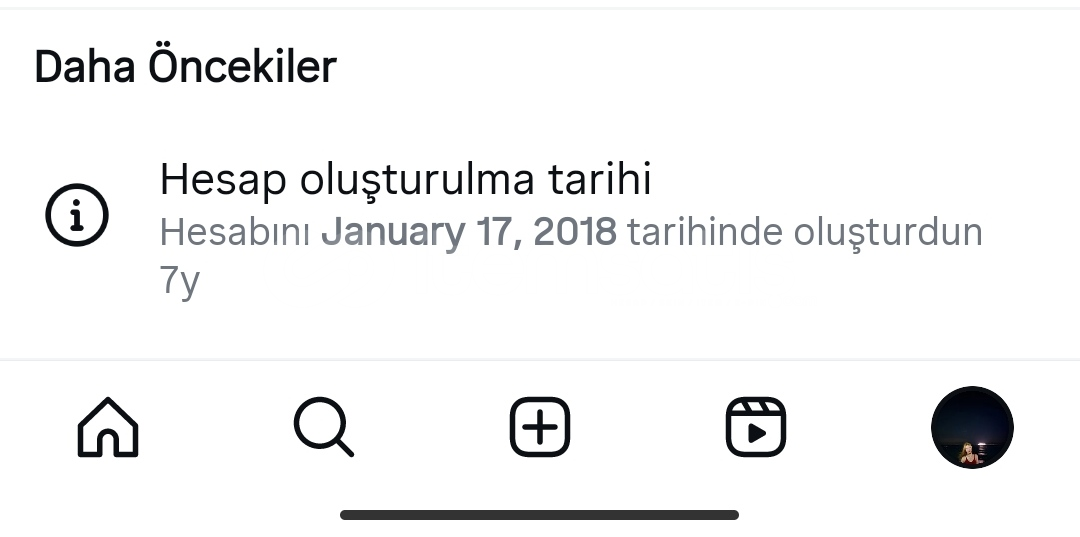The width and height of the screenshot is (1080, 537).
Task: Click the '7y' timestamp
Action: [180, 281]
